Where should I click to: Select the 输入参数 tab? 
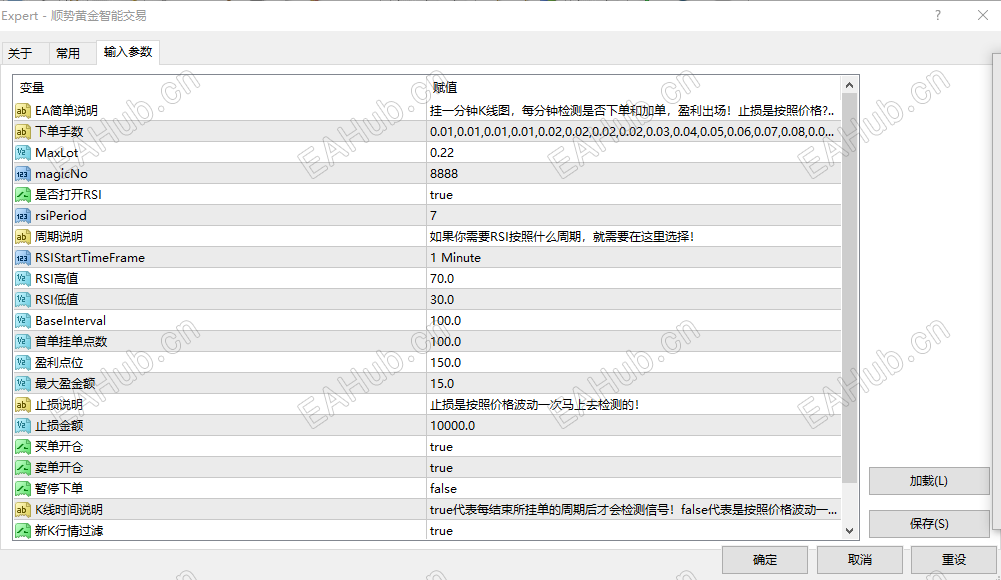click(128, 52)
